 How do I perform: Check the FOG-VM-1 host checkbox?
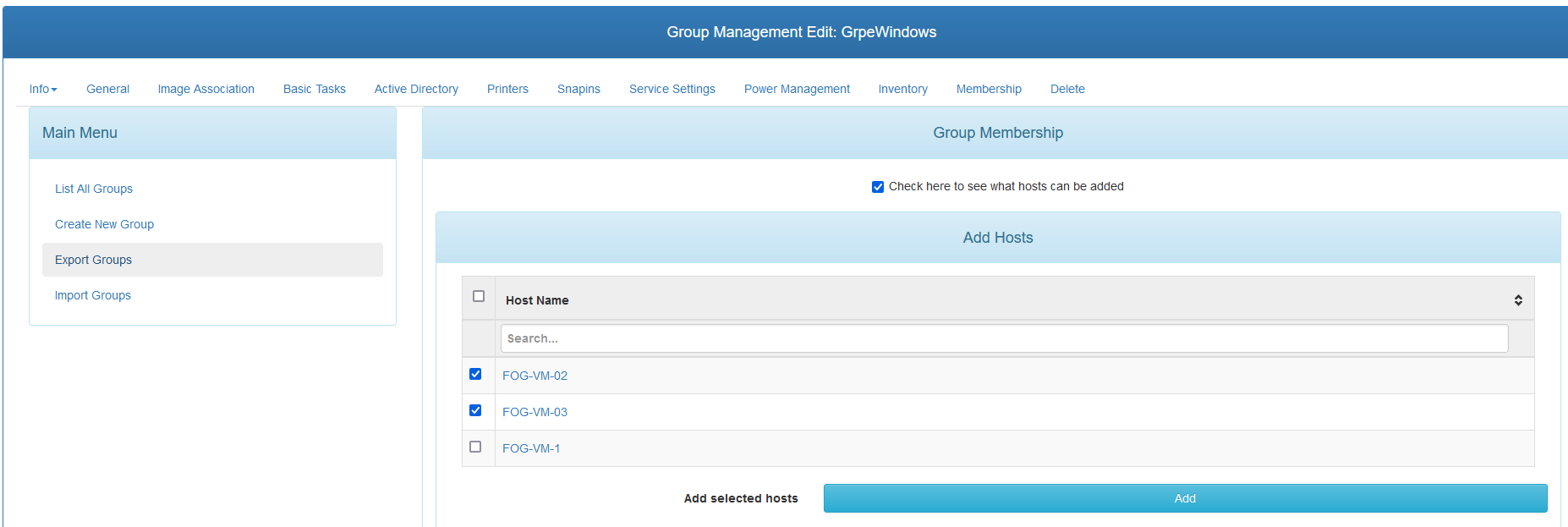[475, 447]
